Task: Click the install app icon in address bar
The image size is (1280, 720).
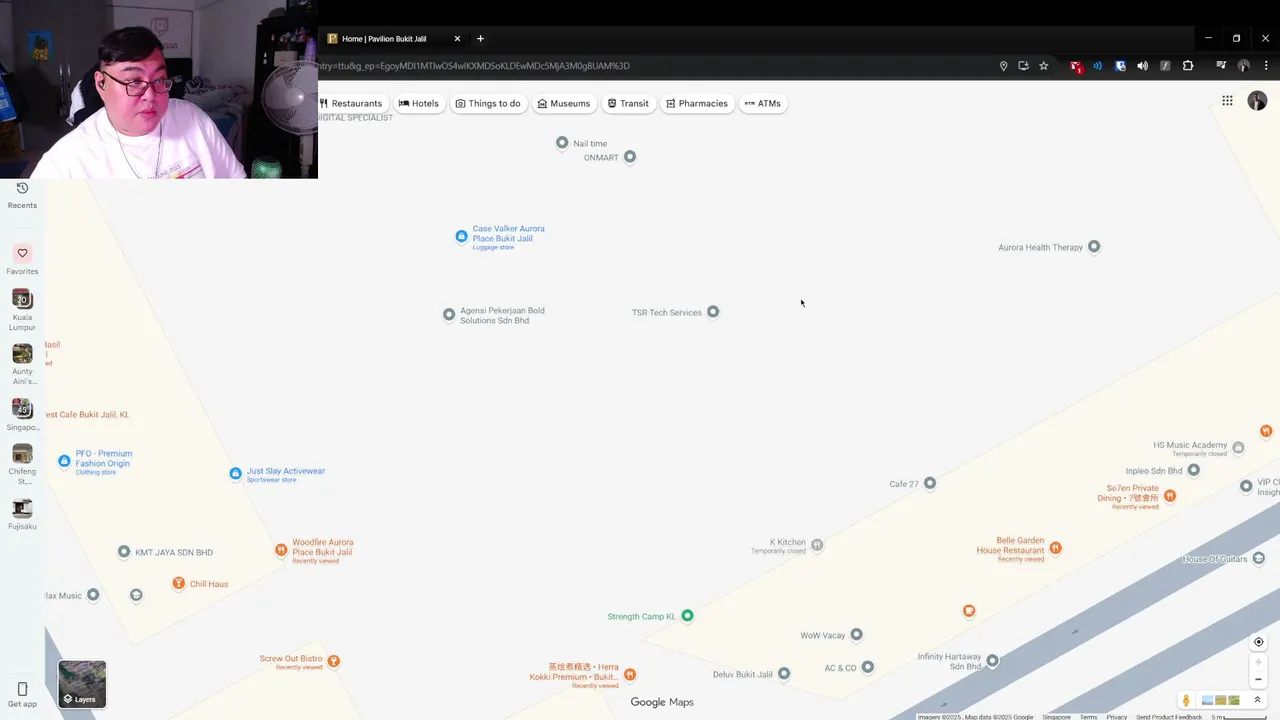Action: point(1023,66)
